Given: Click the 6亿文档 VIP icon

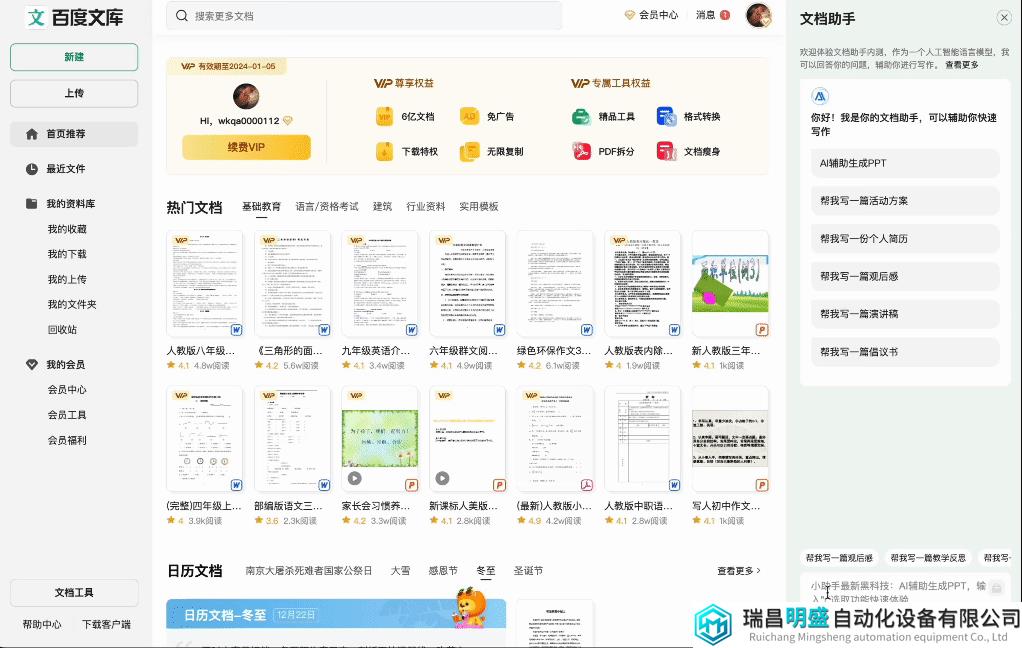Looking at the screenshot, I should point(385,117).
